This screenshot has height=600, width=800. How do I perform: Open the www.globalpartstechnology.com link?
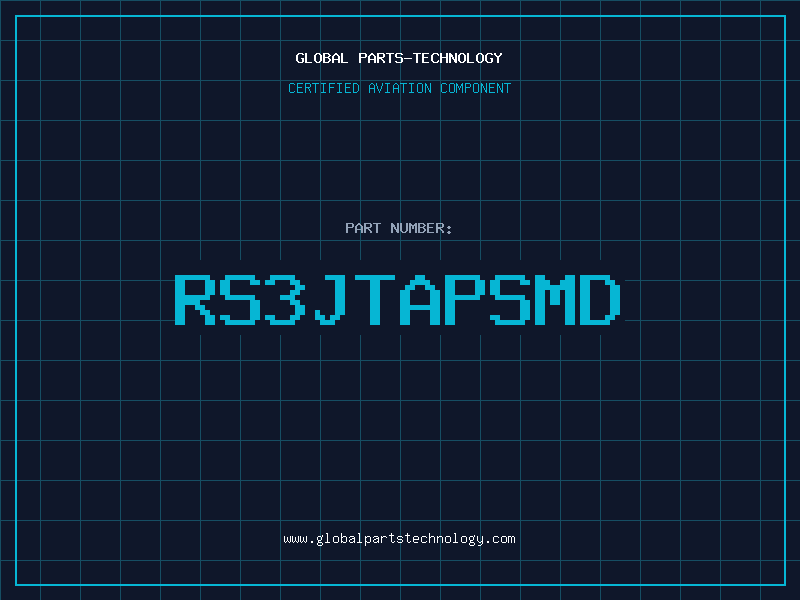[x=399, y=539]
